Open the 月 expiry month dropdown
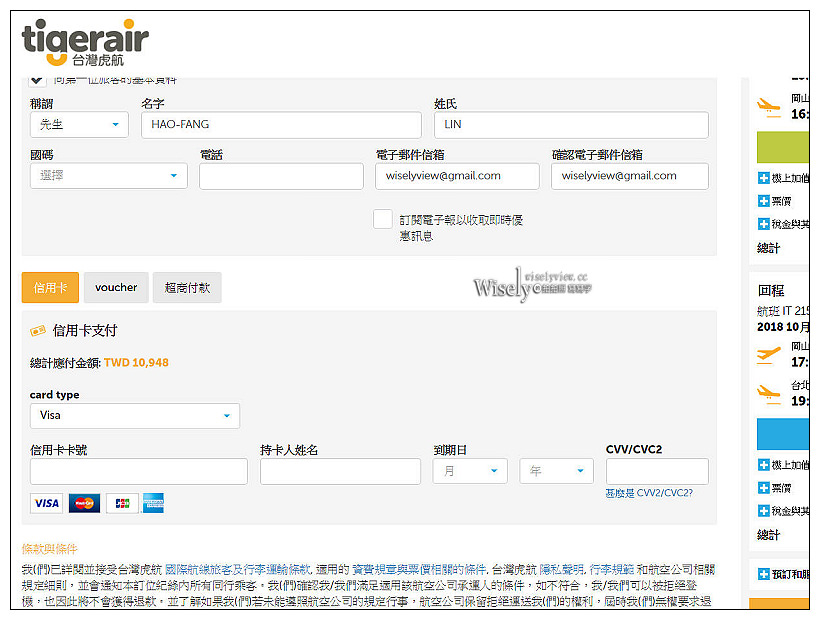 point(470,471)
